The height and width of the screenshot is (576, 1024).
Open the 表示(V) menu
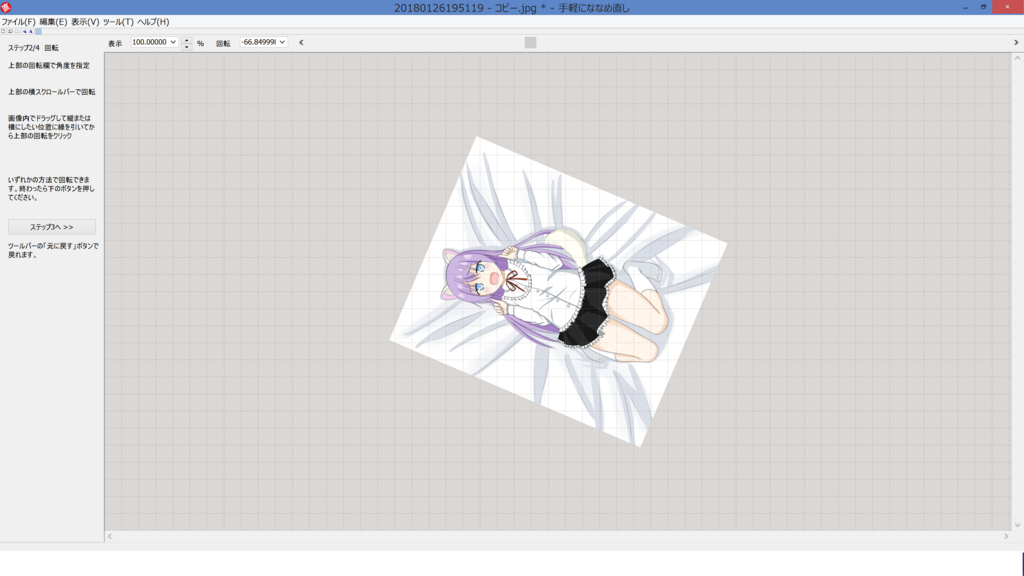tap(85, 22)
